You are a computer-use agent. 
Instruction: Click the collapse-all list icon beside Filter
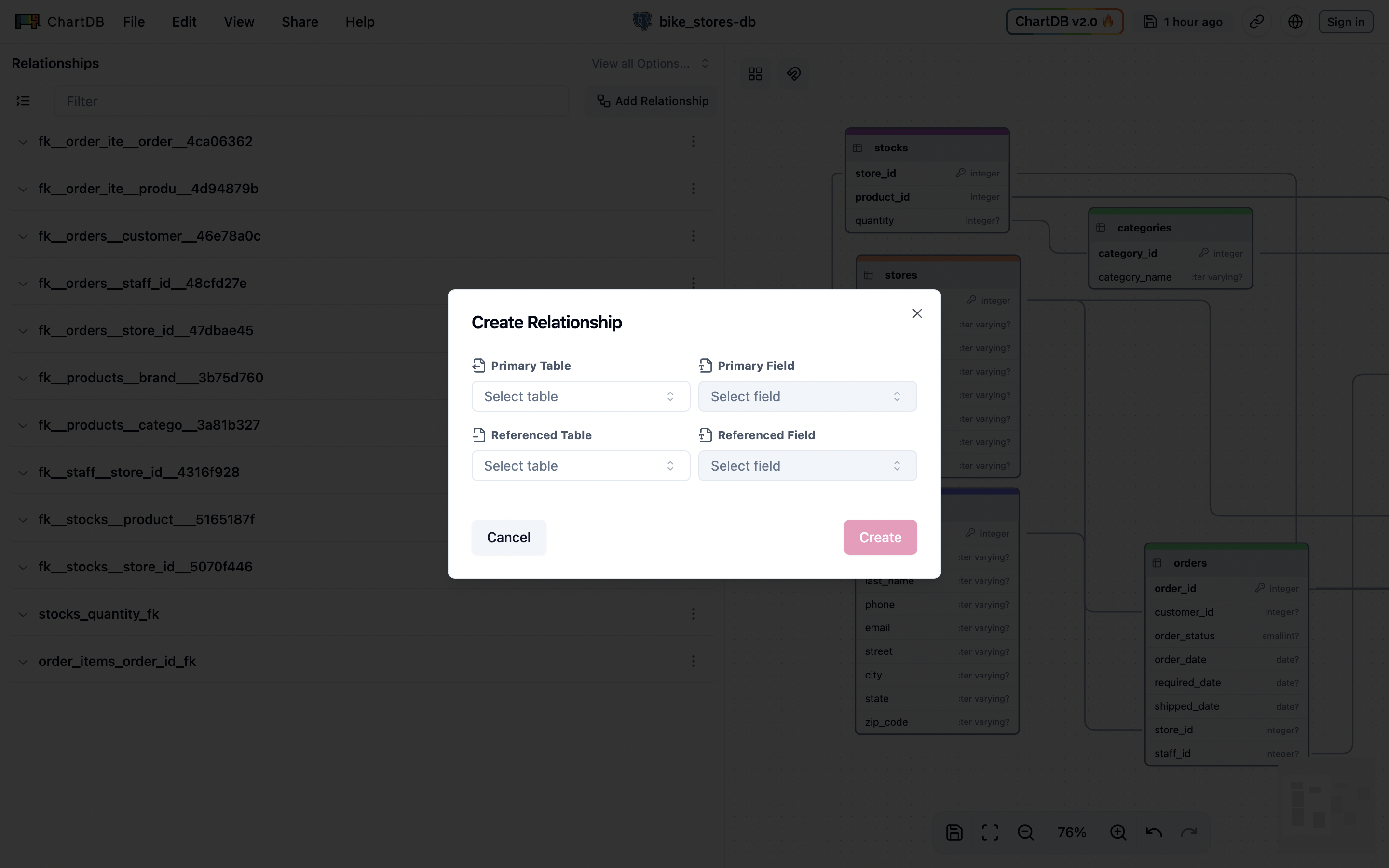coord(23,101)
